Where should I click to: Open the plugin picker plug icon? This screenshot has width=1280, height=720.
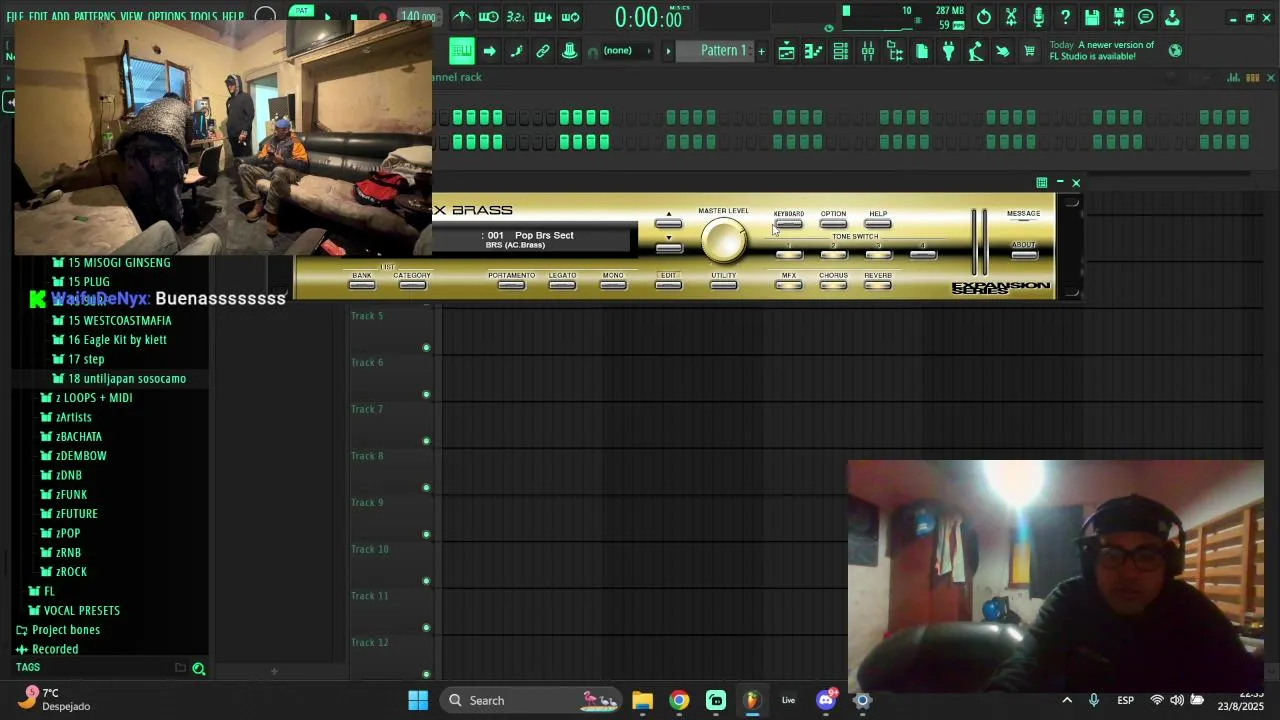(x=949, y=52)
